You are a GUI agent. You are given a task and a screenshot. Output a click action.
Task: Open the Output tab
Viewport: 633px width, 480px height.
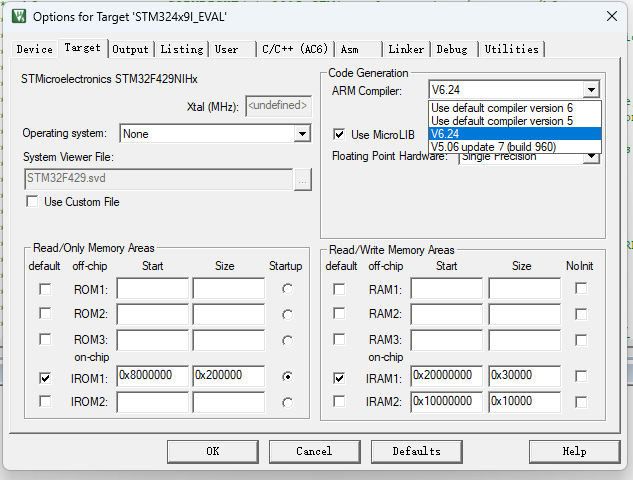point(130,49)
